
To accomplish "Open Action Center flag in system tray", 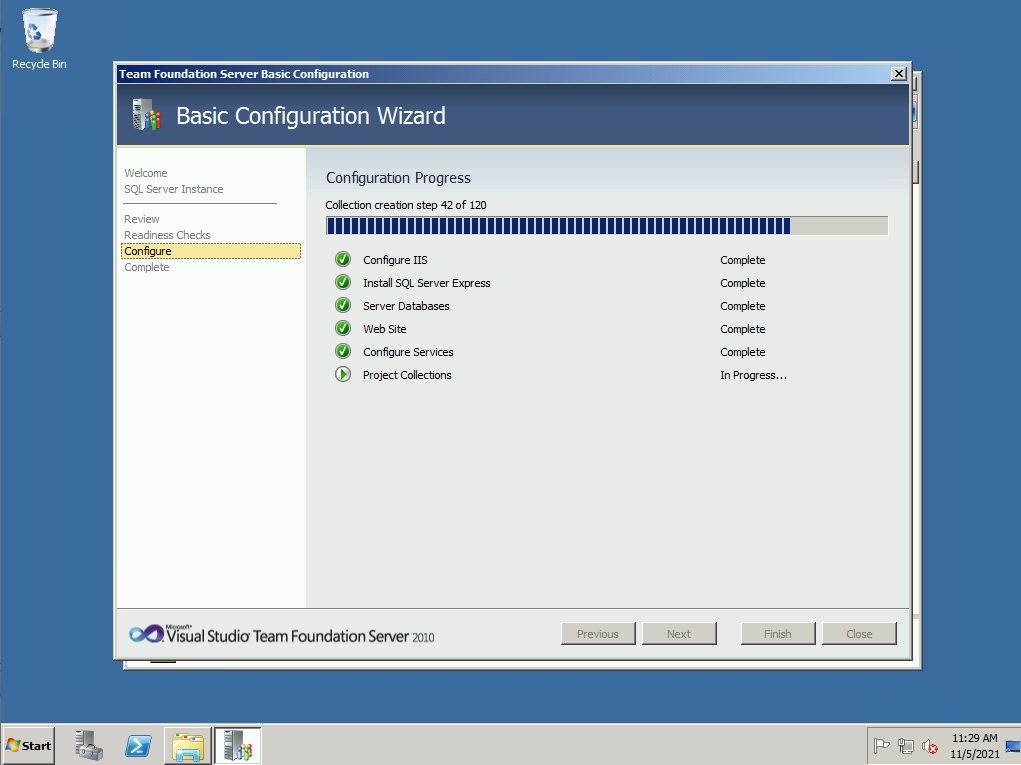I will click(x=881, y=746).
